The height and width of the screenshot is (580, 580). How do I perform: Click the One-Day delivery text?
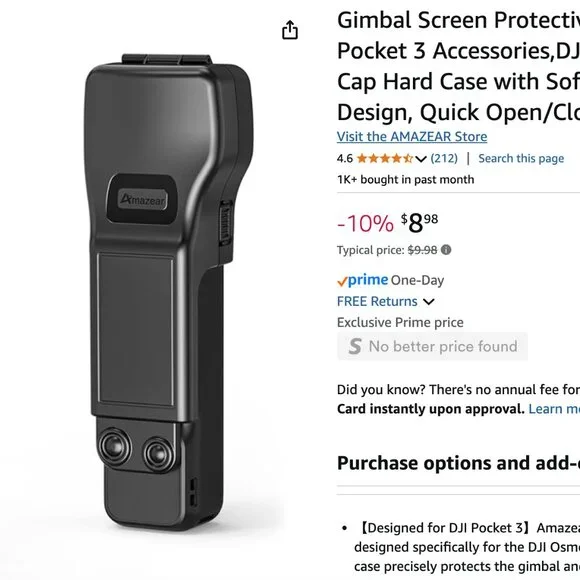[x=417, y=280]
